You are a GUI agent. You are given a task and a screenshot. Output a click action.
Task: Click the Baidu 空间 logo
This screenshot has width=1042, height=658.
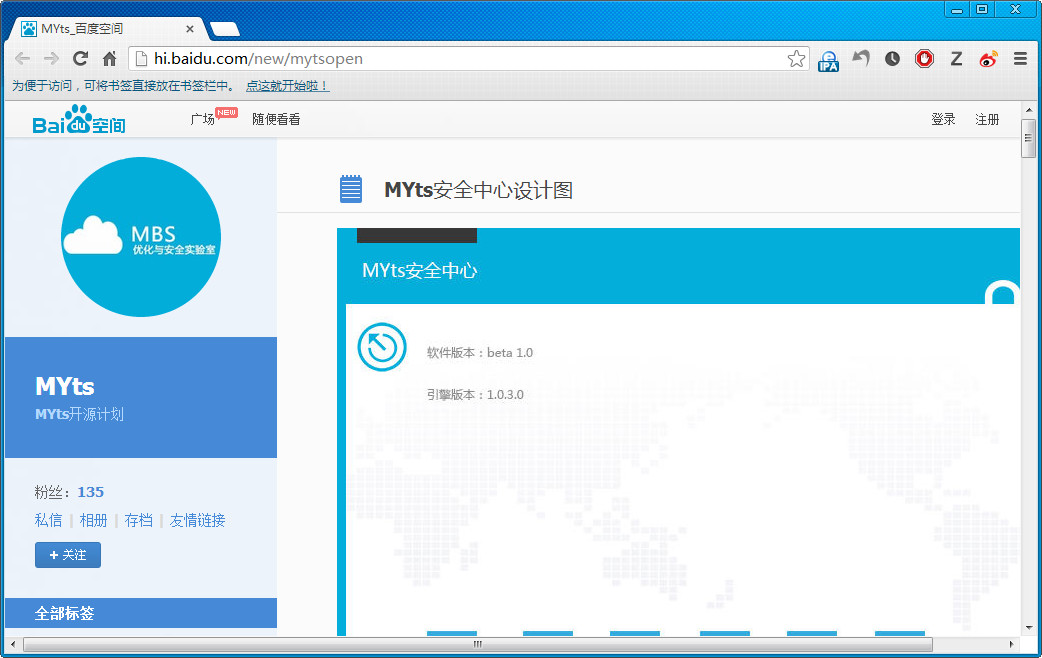[78, 120]
